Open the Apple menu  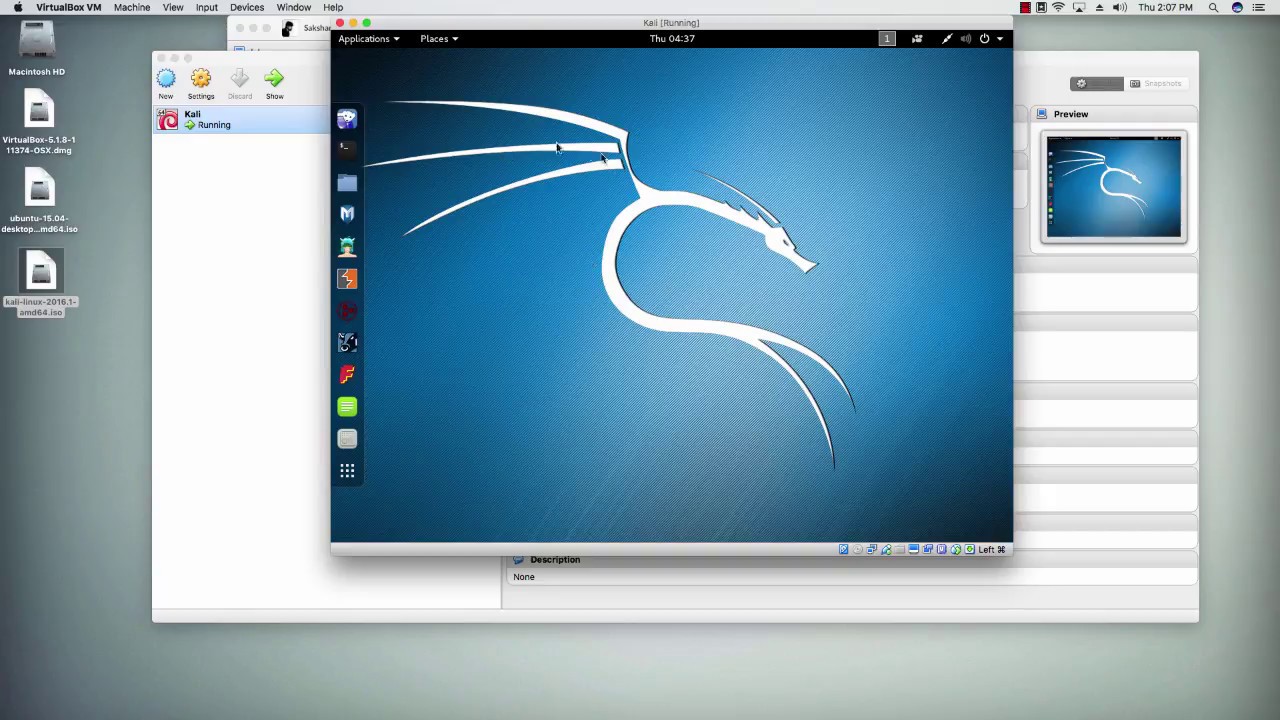pos(17,7)
